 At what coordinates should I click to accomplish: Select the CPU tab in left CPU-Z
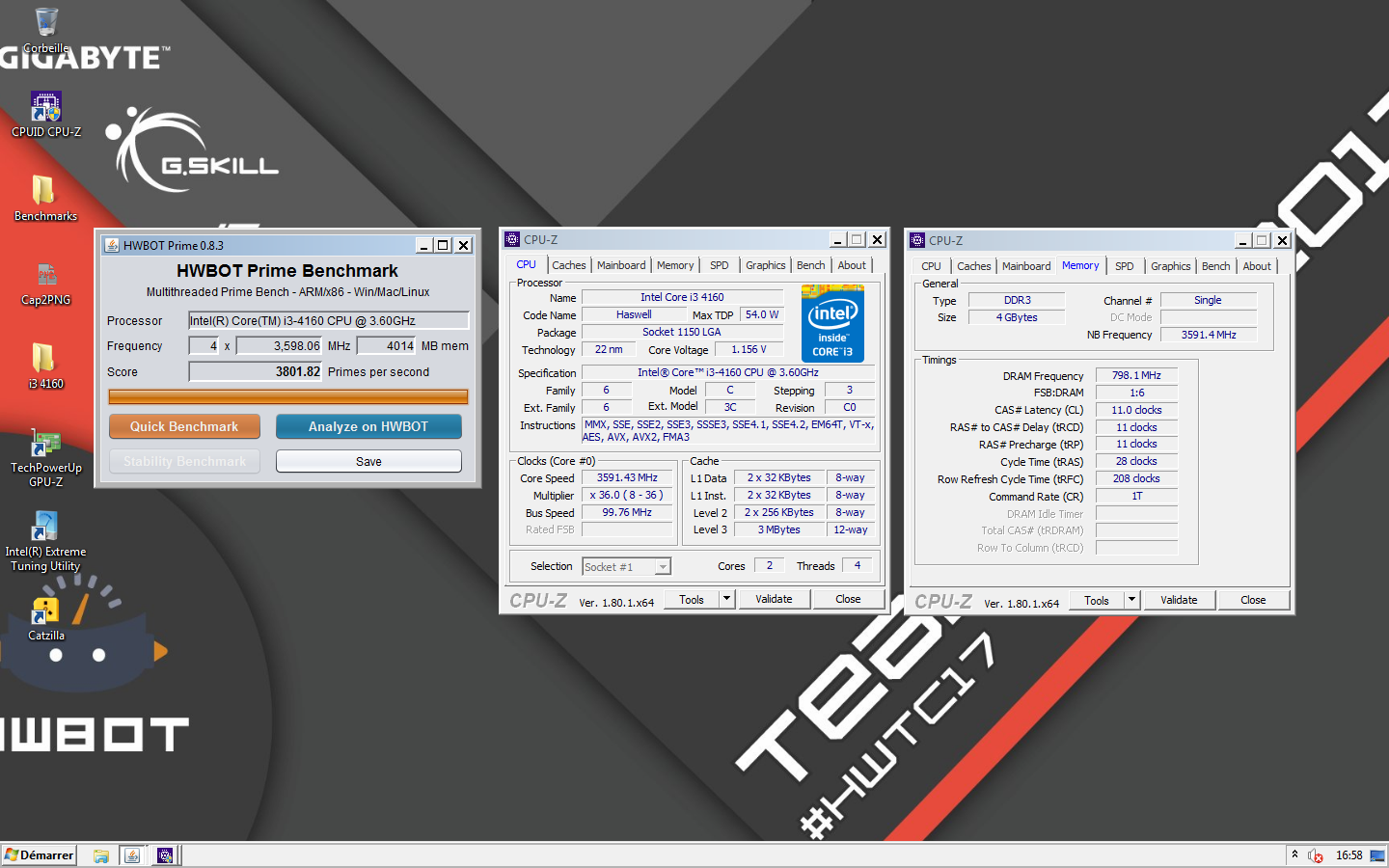[526, 264]
